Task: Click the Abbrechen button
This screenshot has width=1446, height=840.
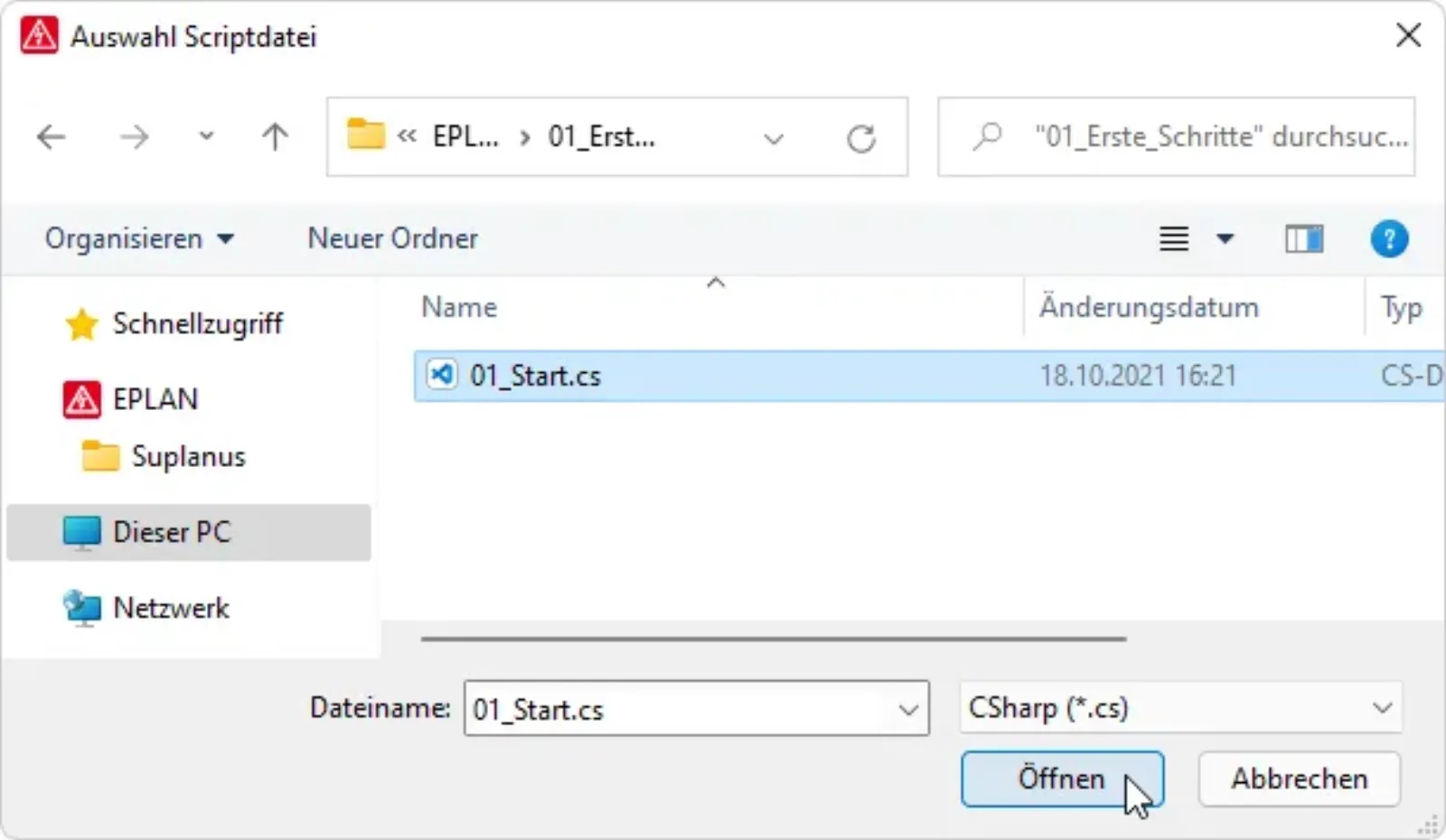Action: pyautogui.click(x=1299, y=779)
